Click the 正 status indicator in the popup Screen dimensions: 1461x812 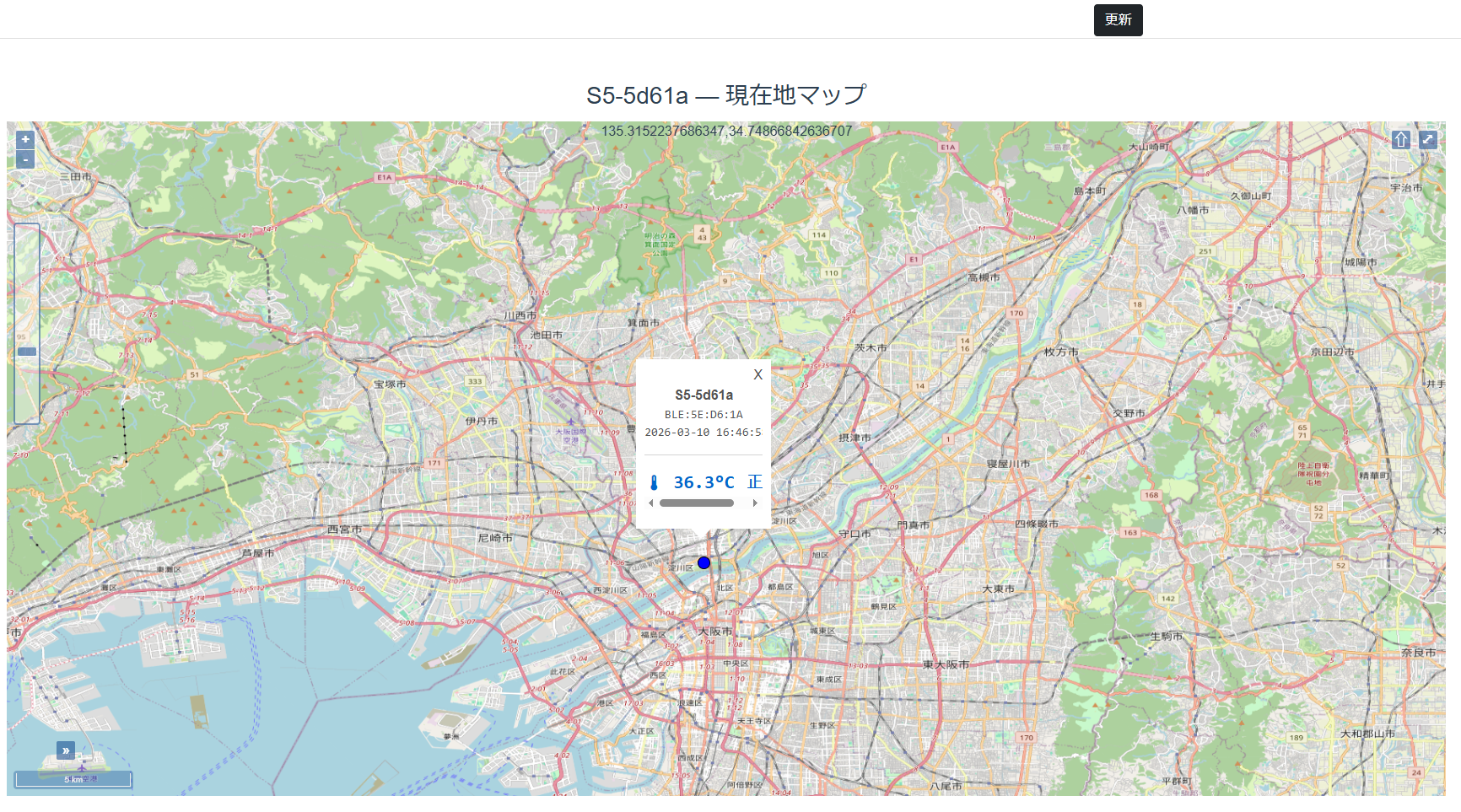[x=754, y=482]
